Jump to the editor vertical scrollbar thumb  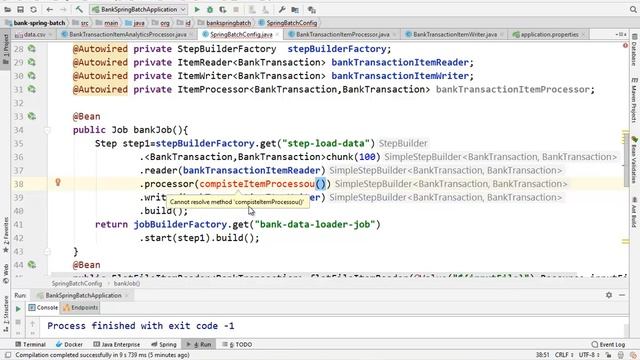coord(626,159)
